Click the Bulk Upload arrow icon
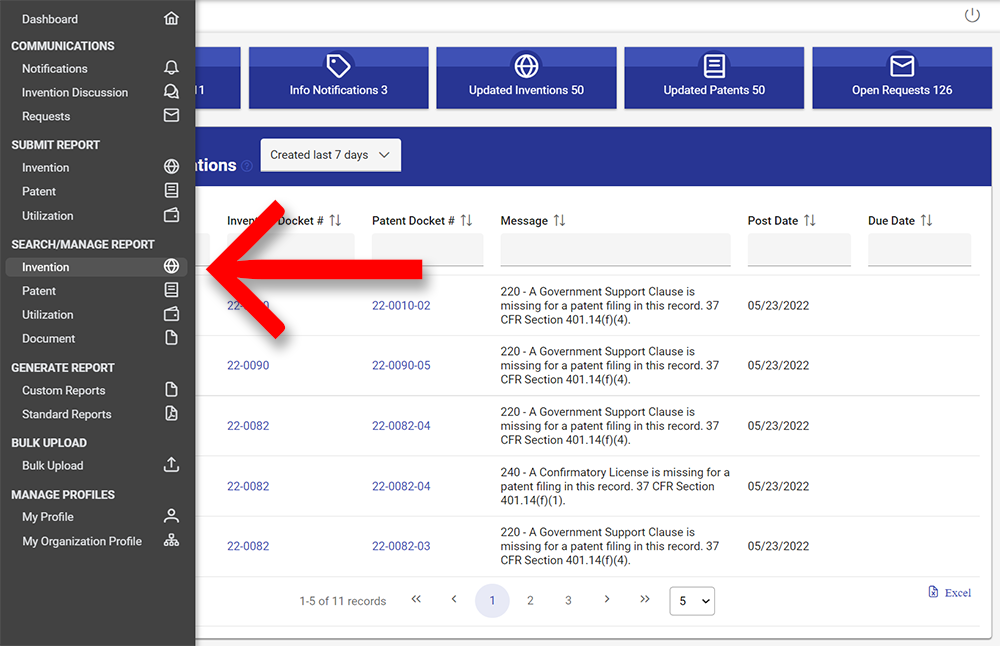The height and width of the screenshot is (646, 1000). click(171, 465)
